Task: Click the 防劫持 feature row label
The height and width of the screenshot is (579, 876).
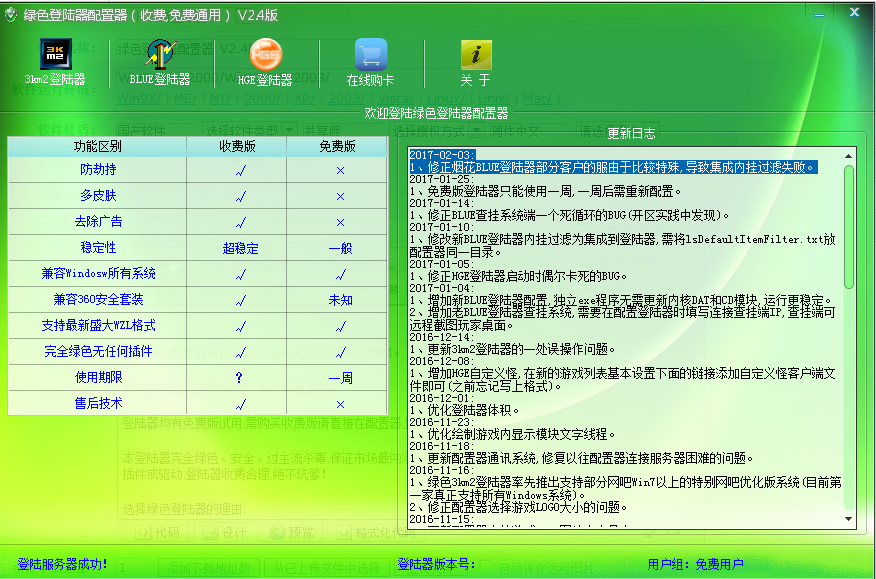Action: coord(98,170)
